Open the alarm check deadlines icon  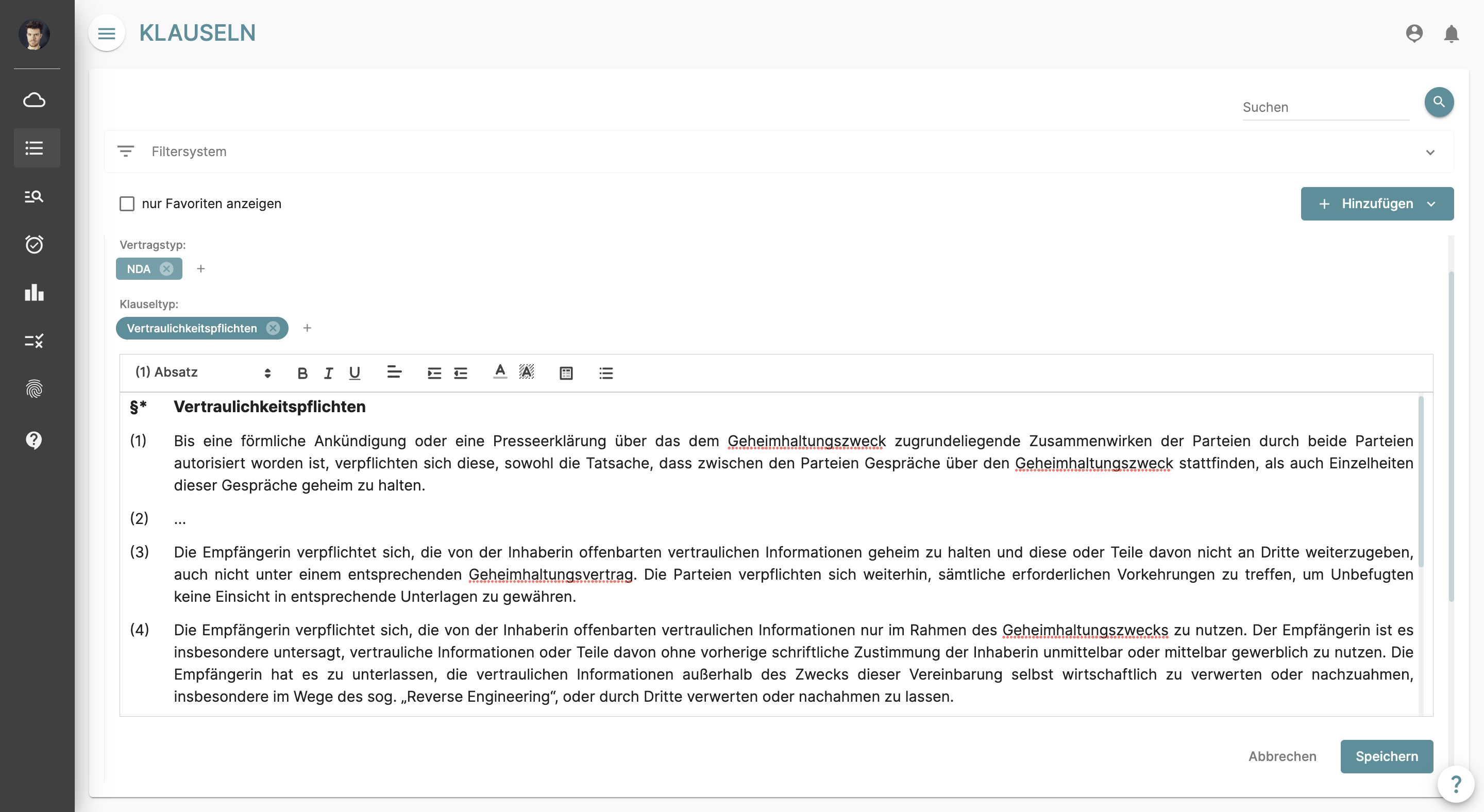35,244
